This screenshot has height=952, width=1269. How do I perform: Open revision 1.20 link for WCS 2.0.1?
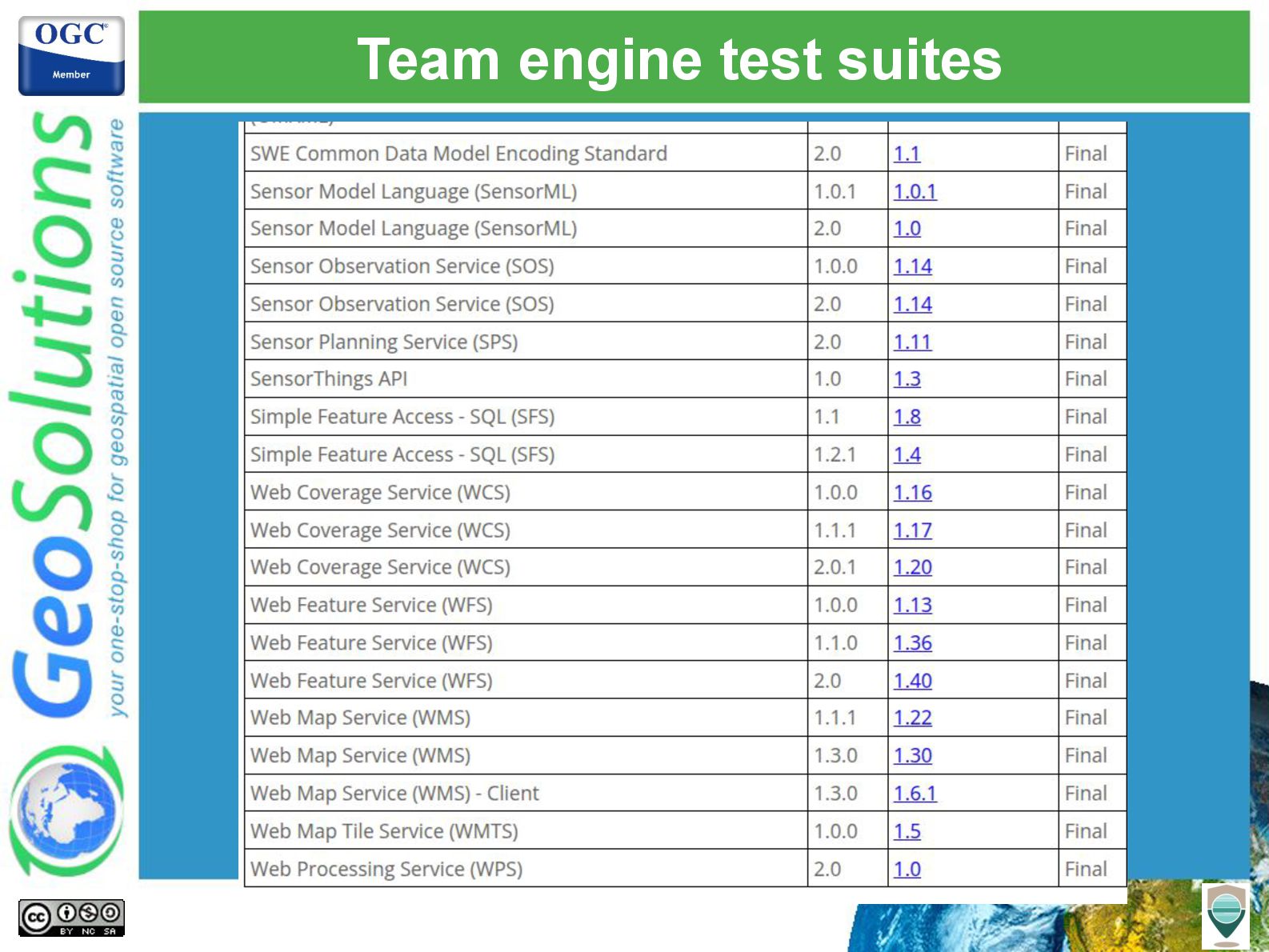pos(912,567)
